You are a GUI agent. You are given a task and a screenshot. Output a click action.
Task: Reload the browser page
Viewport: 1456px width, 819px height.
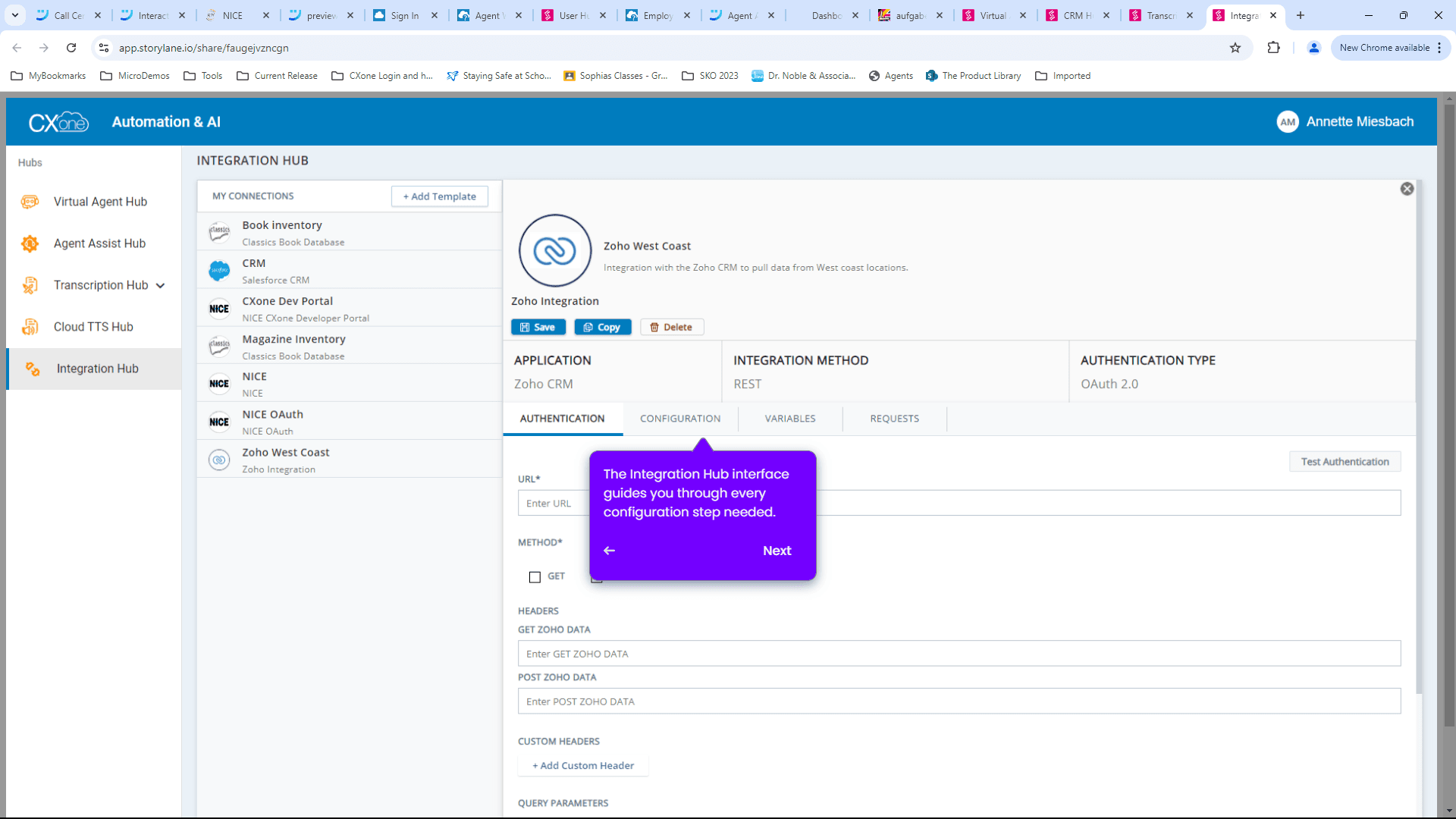tap(71, 48)
